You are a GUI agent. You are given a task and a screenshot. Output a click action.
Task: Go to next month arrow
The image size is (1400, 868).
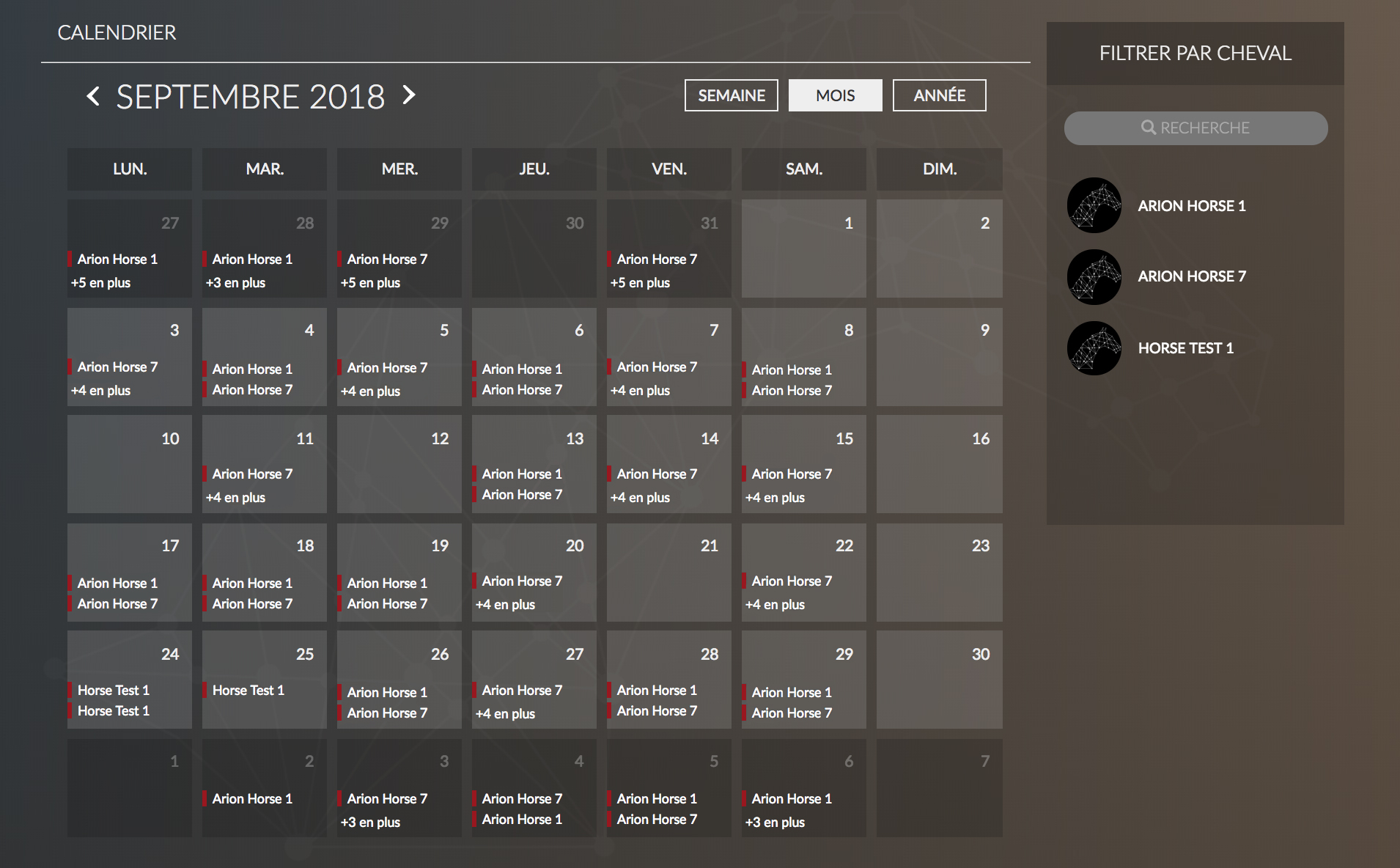409,95
